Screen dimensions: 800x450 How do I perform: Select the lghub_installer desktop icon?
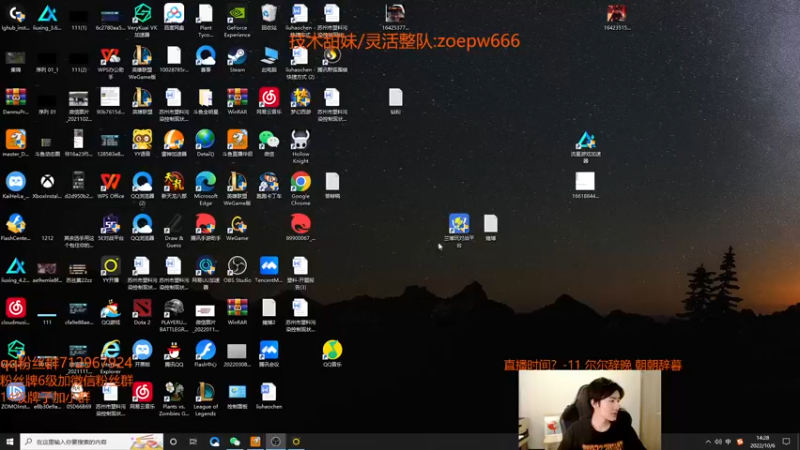(15, 17)
